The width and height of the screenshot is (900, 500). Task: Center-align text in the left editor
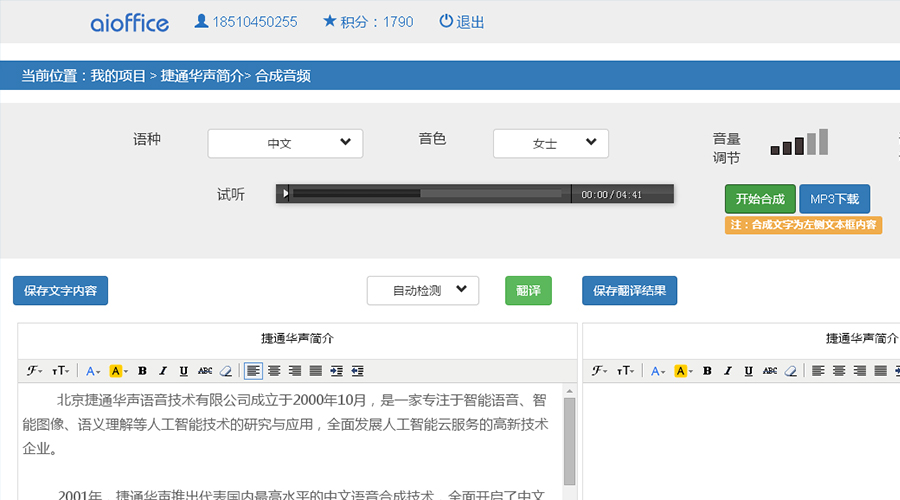[274, 371]
